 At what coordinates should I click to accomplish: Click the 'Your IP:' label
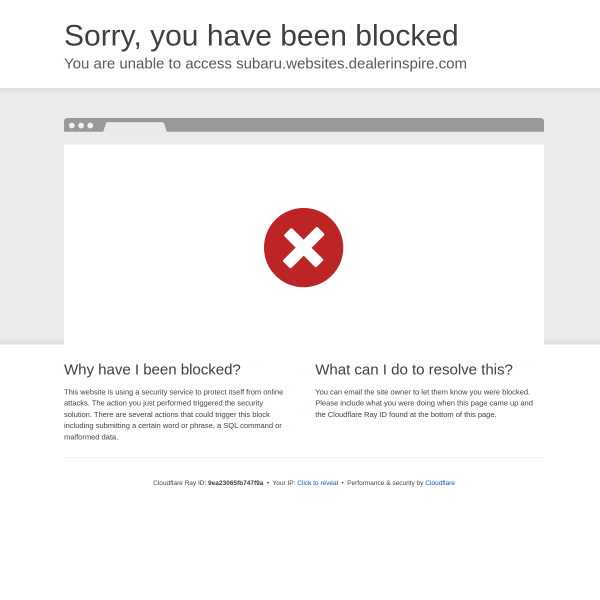(284, 483)
